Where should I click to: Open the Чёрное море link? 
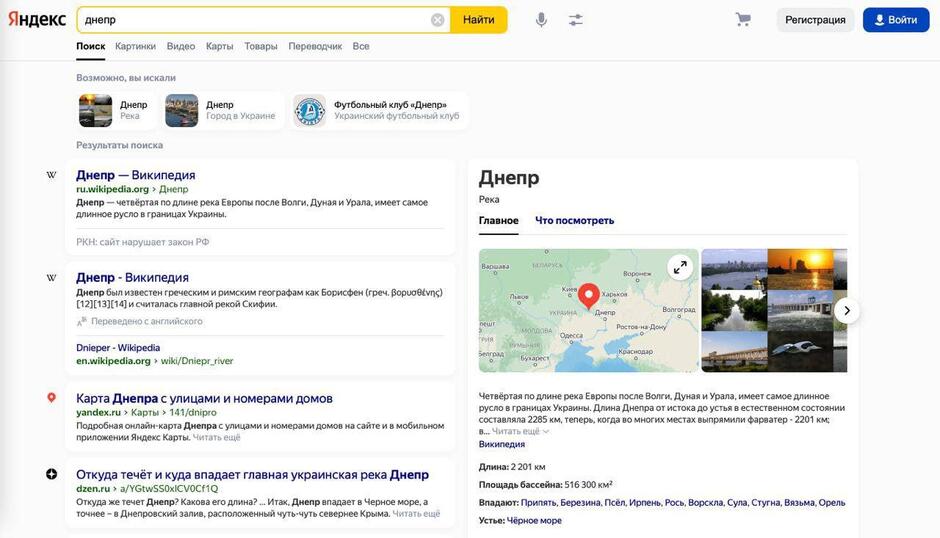coord(534,521)
